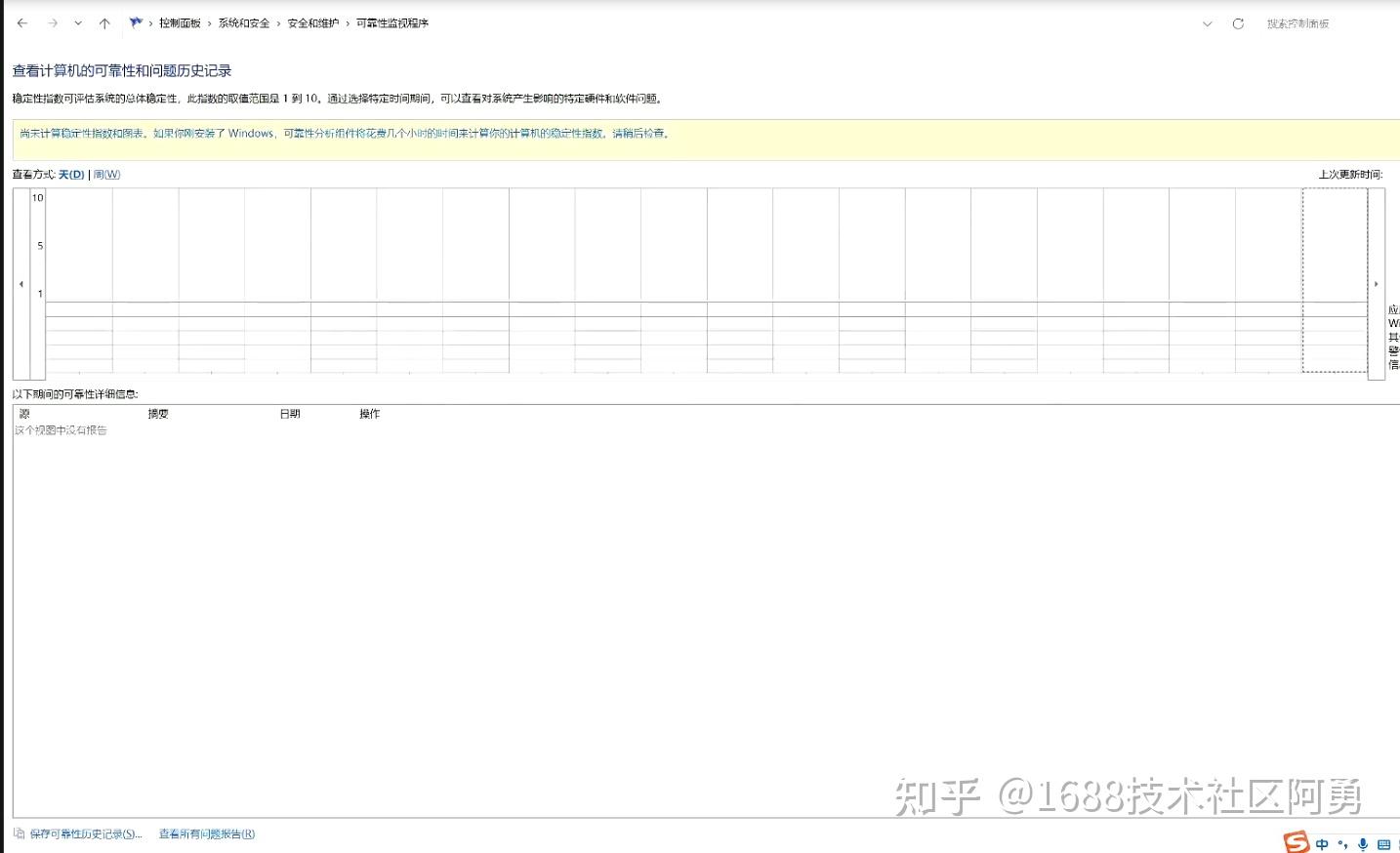Image resolution: width=1400 pixels, height=853 pixels.
Task: Switch reliability view to 周(W) weeks
Action: (105, 174)
